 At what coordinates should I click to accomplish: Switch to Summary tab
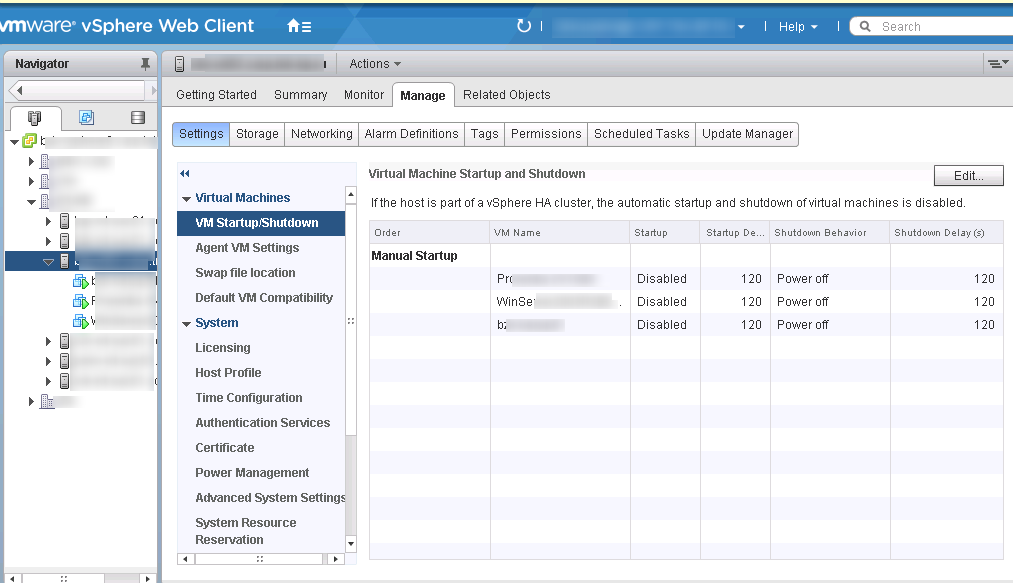[x=300, y=94]
